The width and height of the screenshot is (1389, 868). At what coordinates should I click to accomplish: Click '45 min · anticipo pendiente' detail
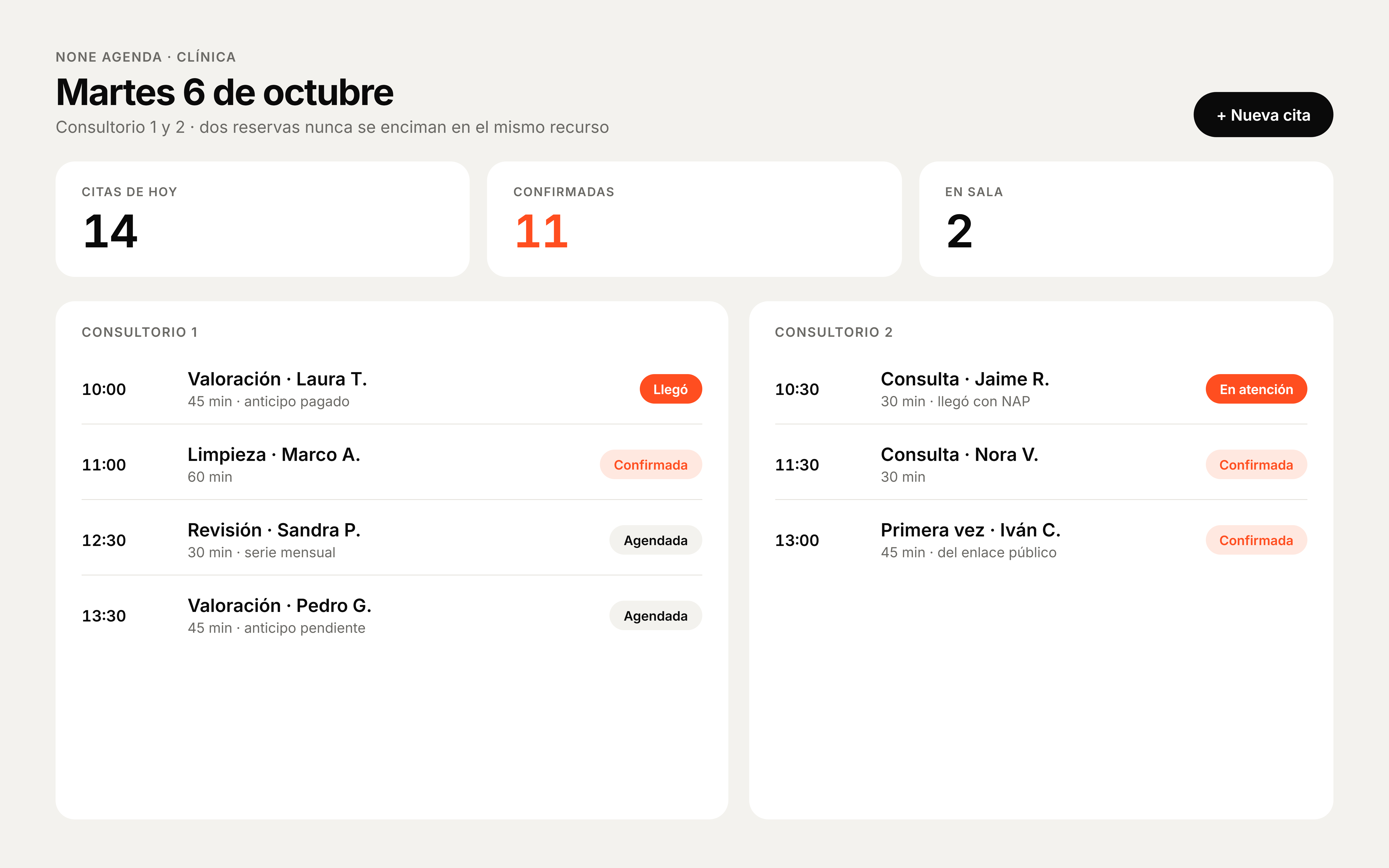pos(277,628)
